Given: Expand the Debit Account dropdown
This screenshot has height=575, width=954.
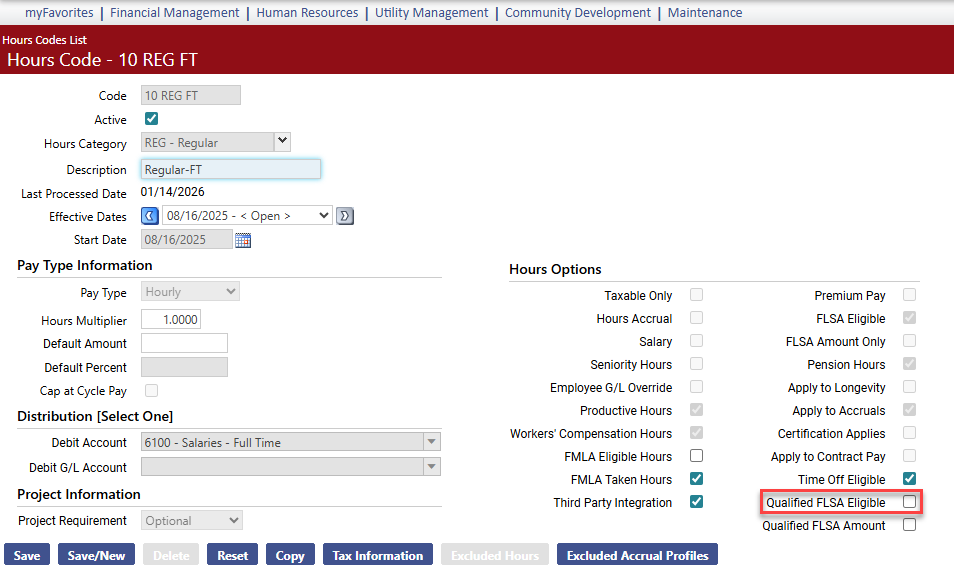Looking at the screenshot, I should coord(431,442).
